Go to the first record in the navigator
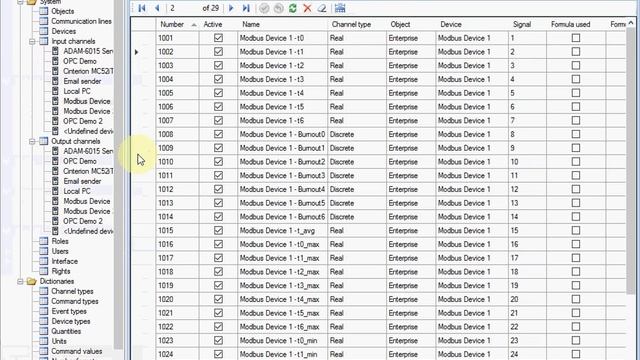Screen dimensions: 640x360 click(x=142, y=8)
